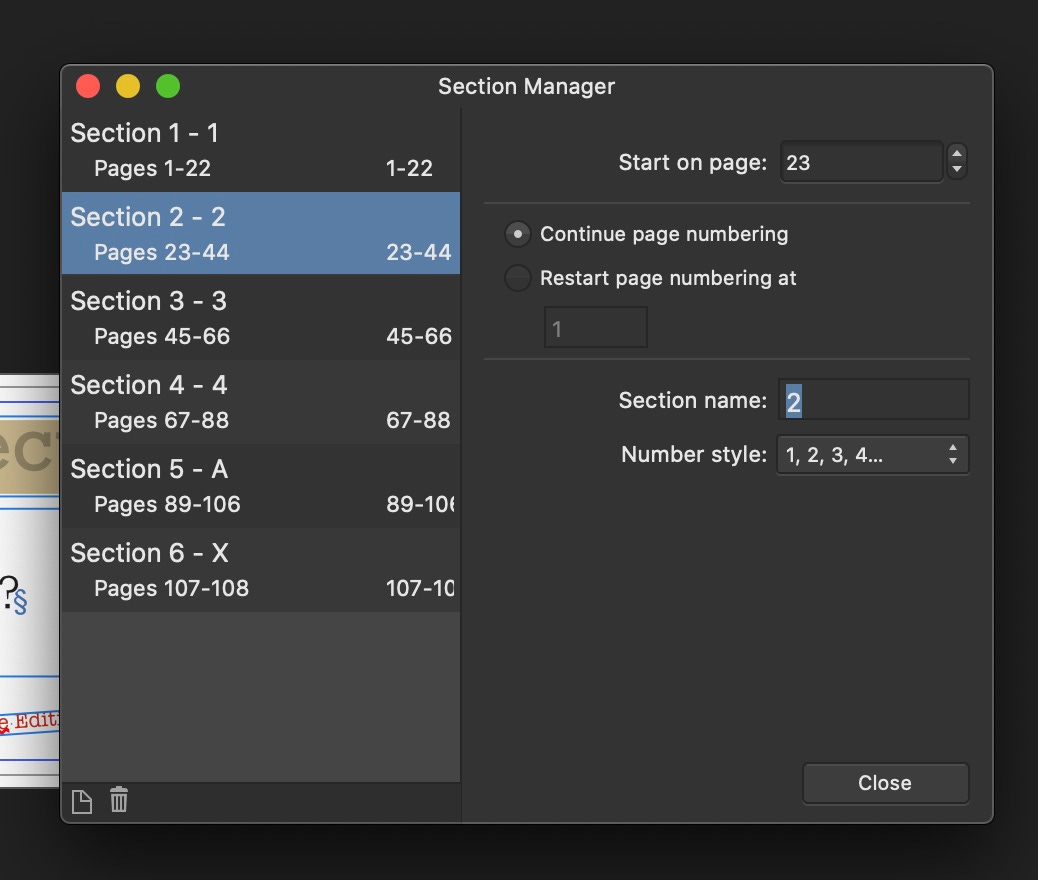This screenshot has height=880, width=1038.
Task: Select Section 2 - 2 in list
Action: coord(260,234)
